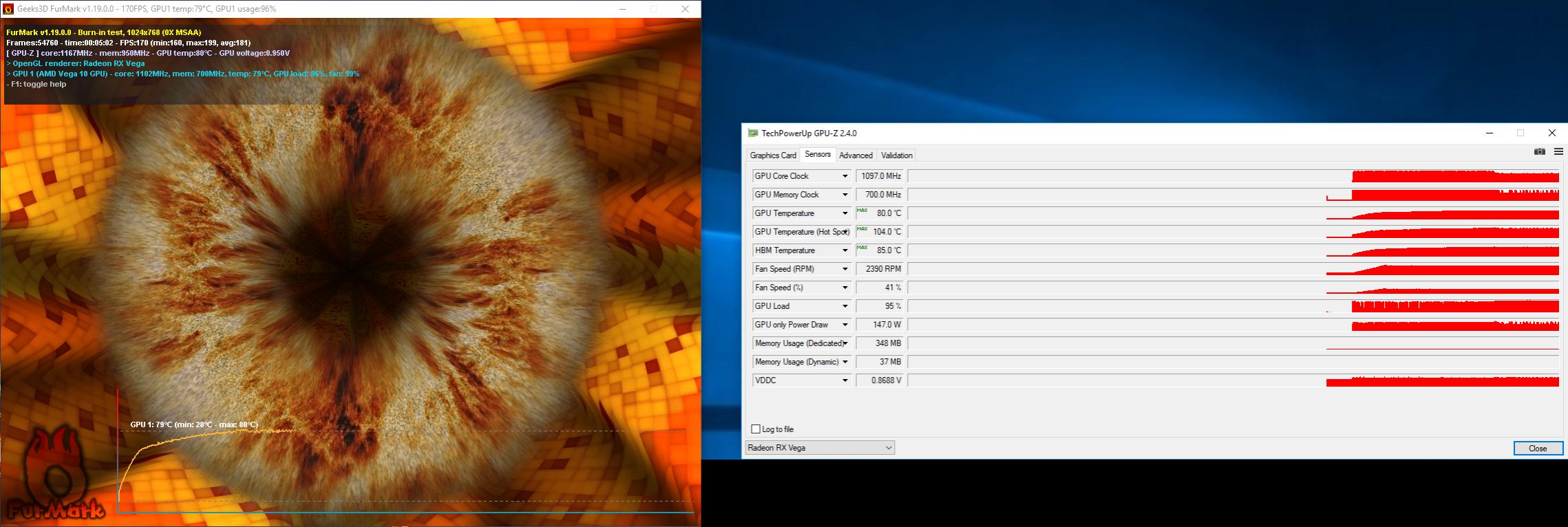Image resolution: width=1568 pixels, height=527 pixels.
Task: Open the GPU-Z hamburger menu icon
Action: tap(1558, 151)
